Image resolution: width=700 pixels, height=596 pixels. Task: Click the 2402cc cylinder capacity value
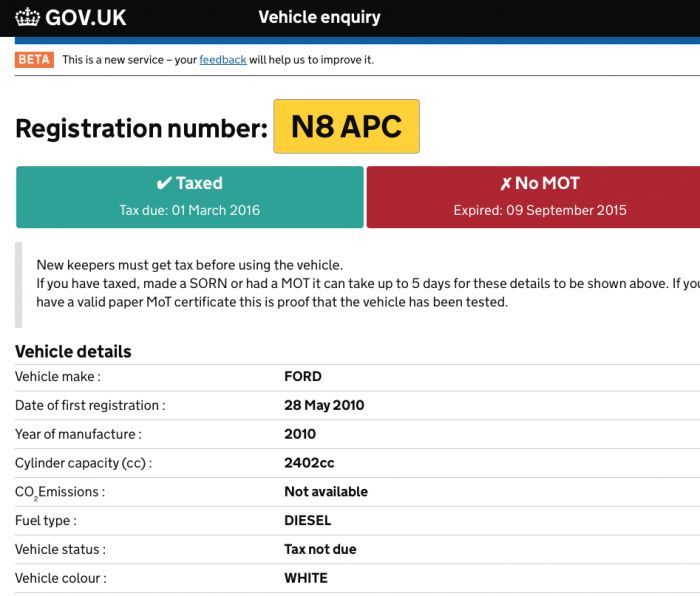click(x=309, y=463)
